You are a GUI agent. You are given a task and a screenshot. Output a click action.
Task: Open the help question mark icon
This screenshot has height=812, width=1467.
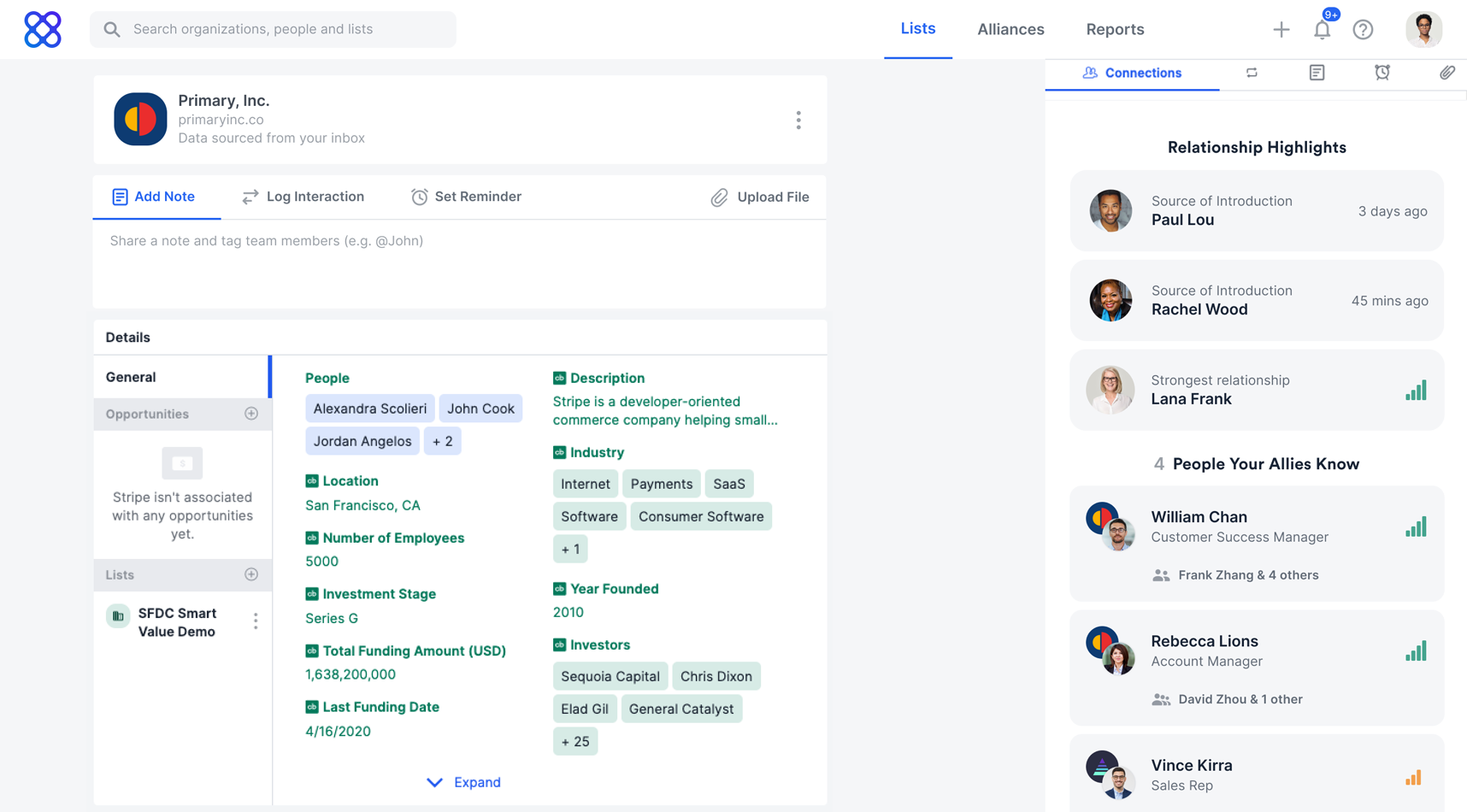click(1363, 29)
